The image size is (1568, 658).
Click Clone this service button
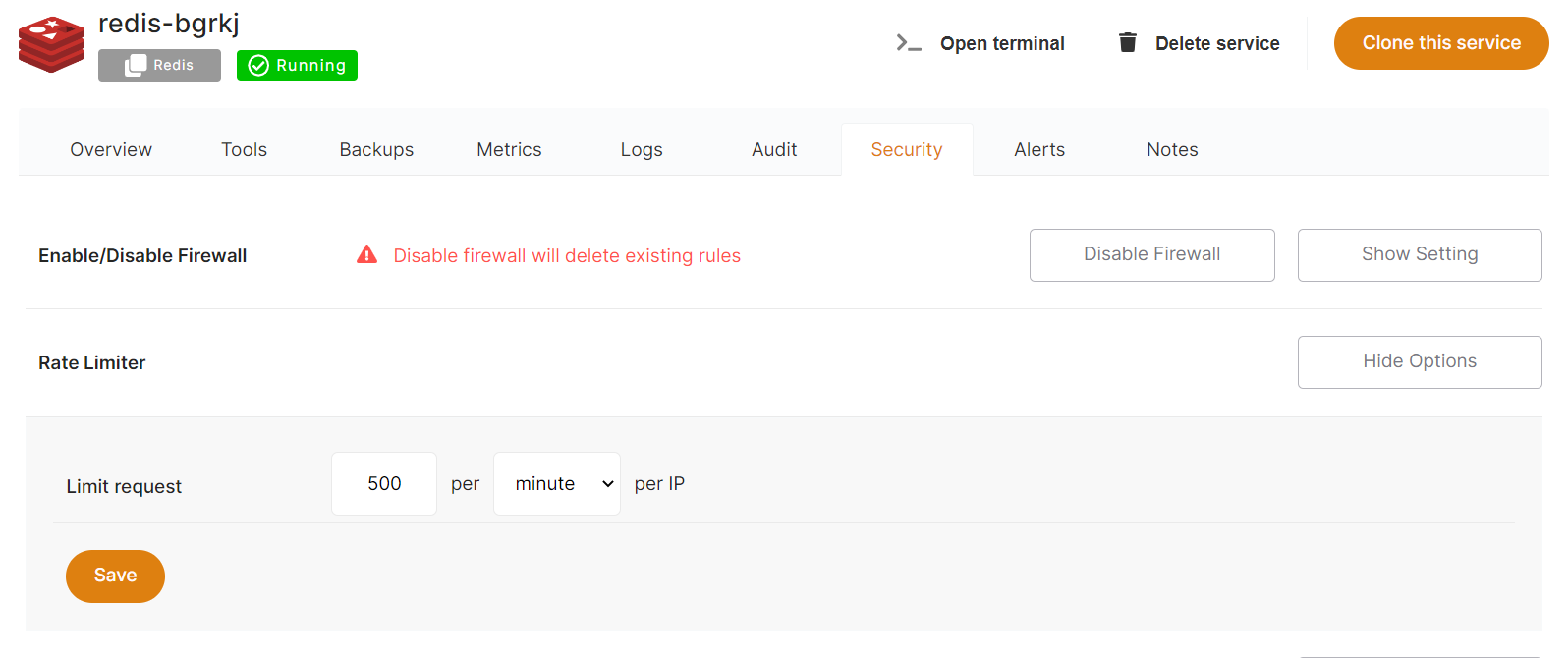click(x=1440, y=43)
